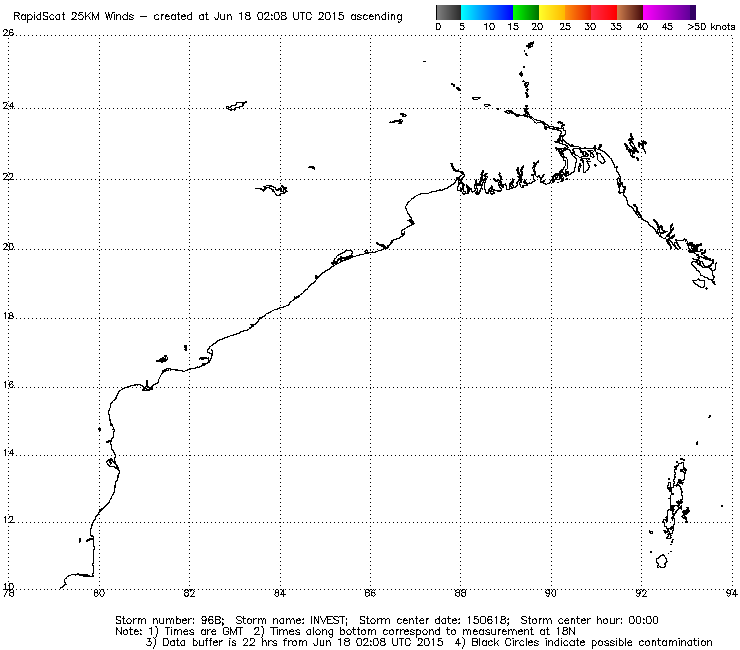
Task: Click the legend label "45"
Action: (667, 27)
